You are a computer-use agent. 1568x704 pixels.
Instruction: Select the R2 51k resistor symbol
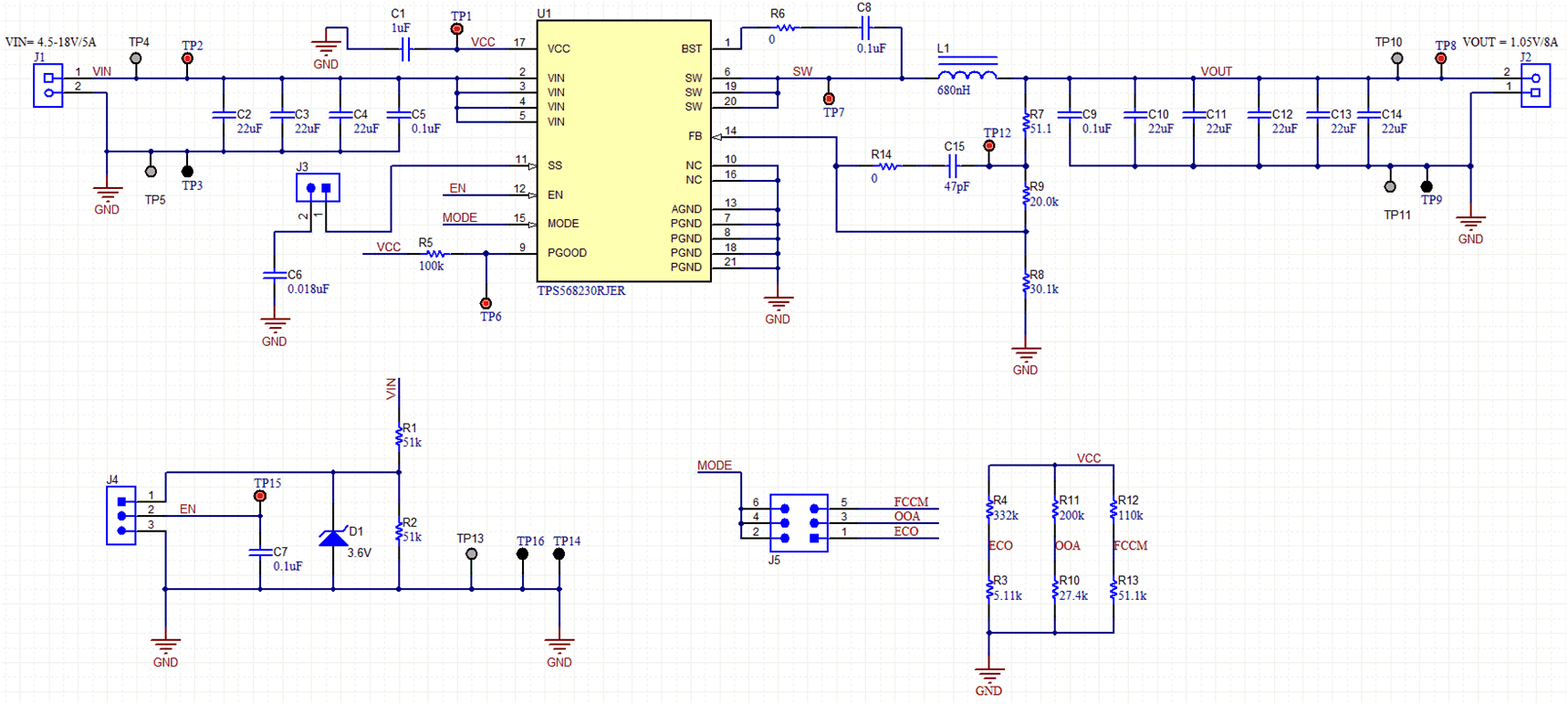click(399, 531)
